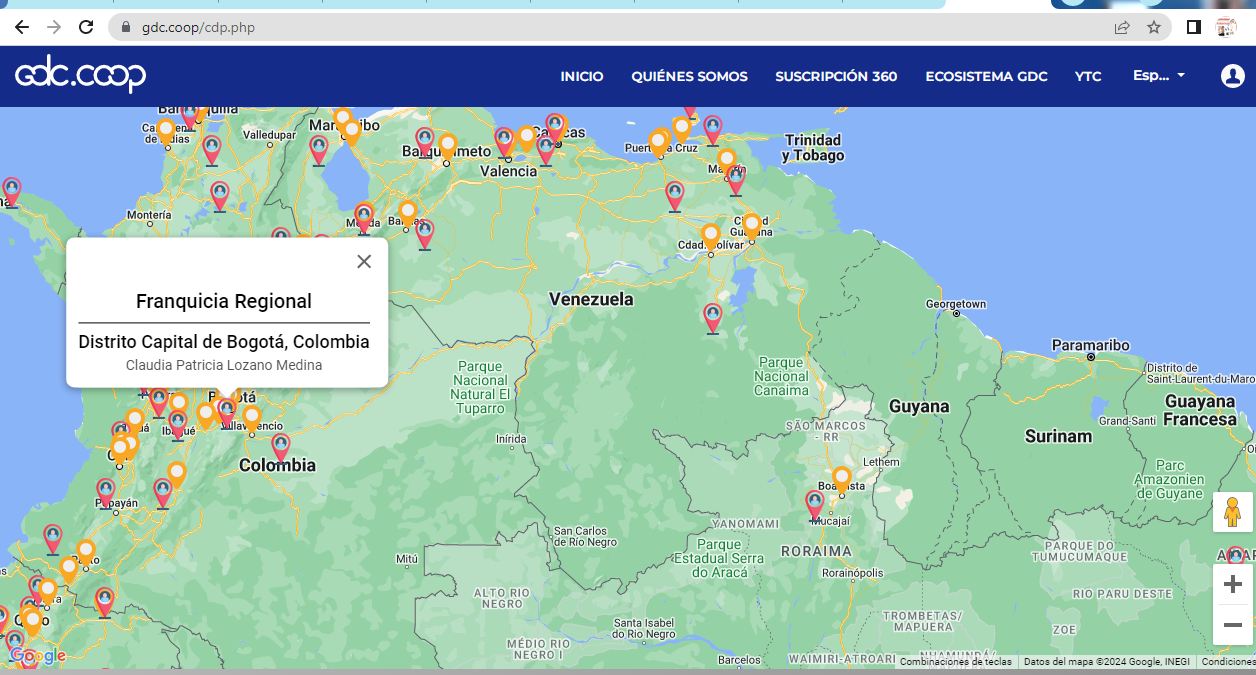This screenshot has width=1256, height=675.
Task: Open Combinaciones de teclas link
Action: (x=956, y=662)
